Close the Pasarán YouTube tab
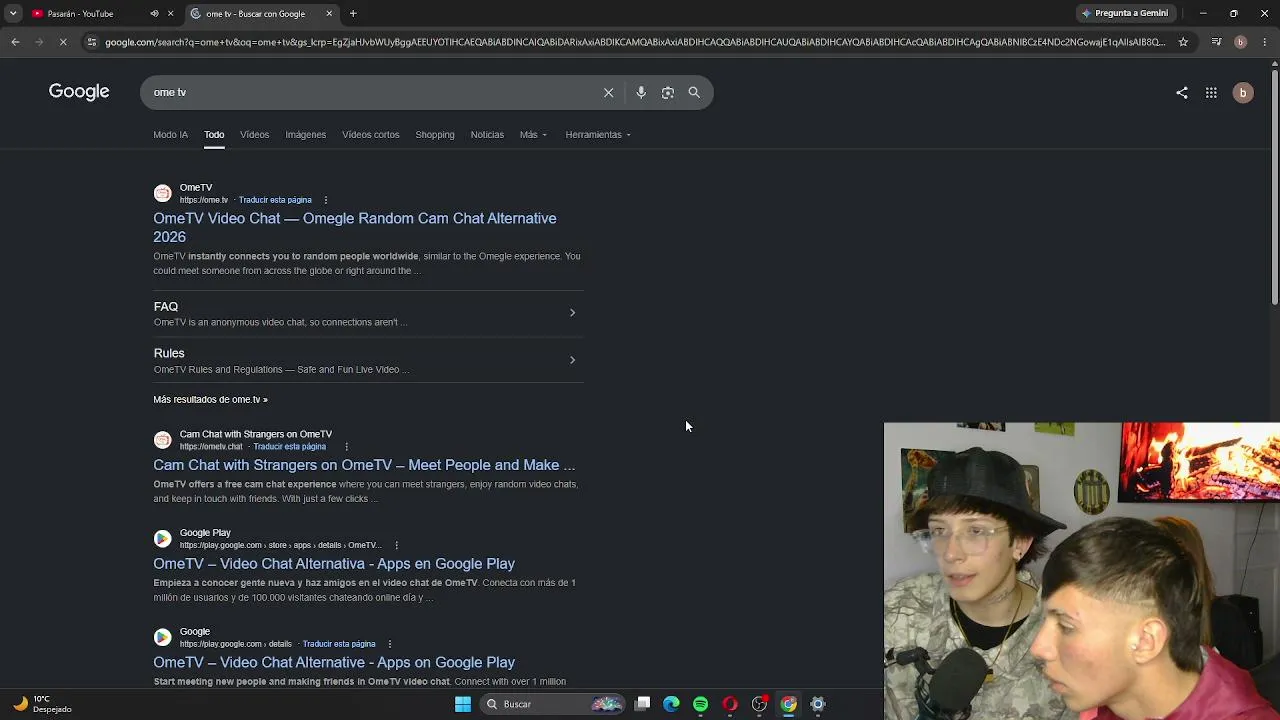This screenshot has height=720, width=1280. point(170,14)
